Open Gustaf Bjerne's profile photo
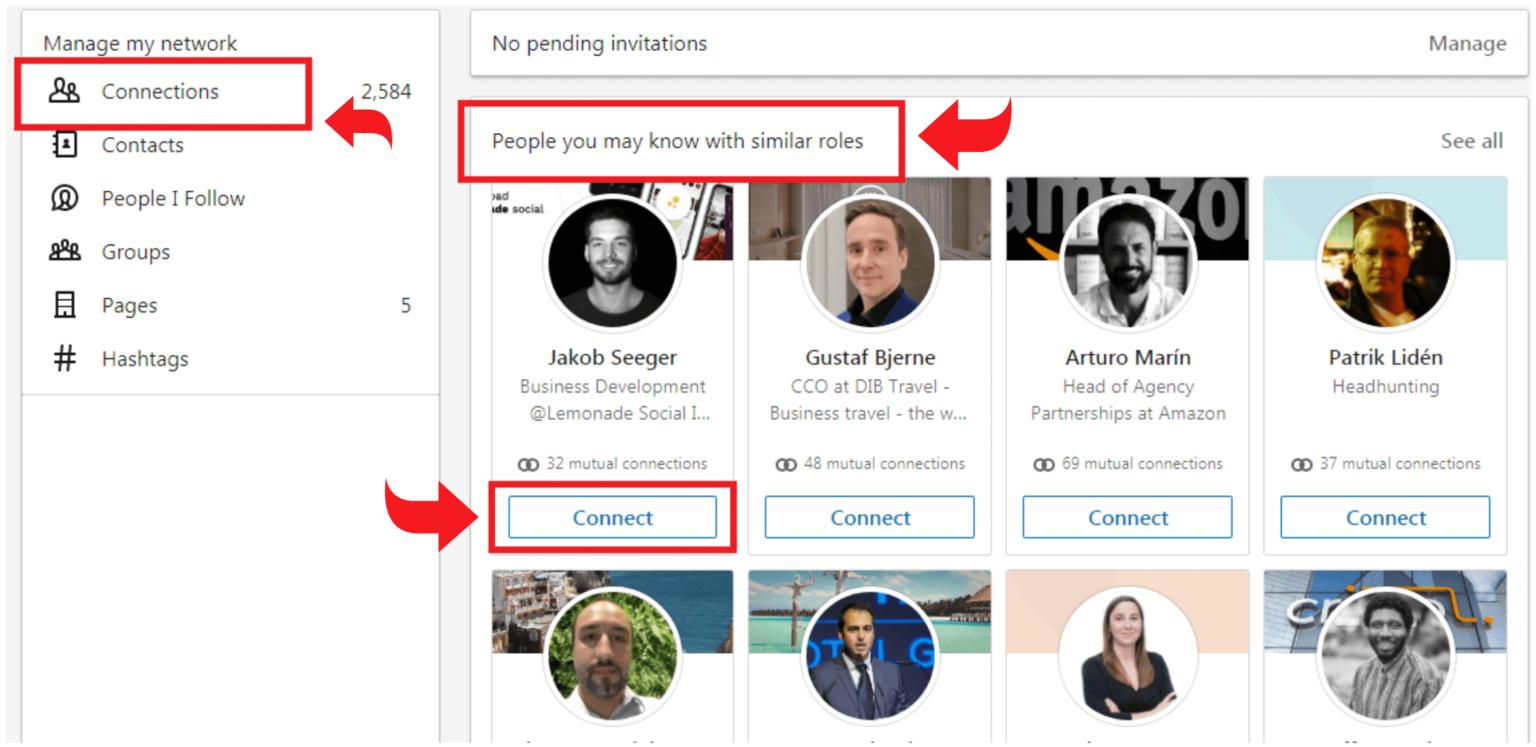The image size is (1536, 747). pos(868,262)
